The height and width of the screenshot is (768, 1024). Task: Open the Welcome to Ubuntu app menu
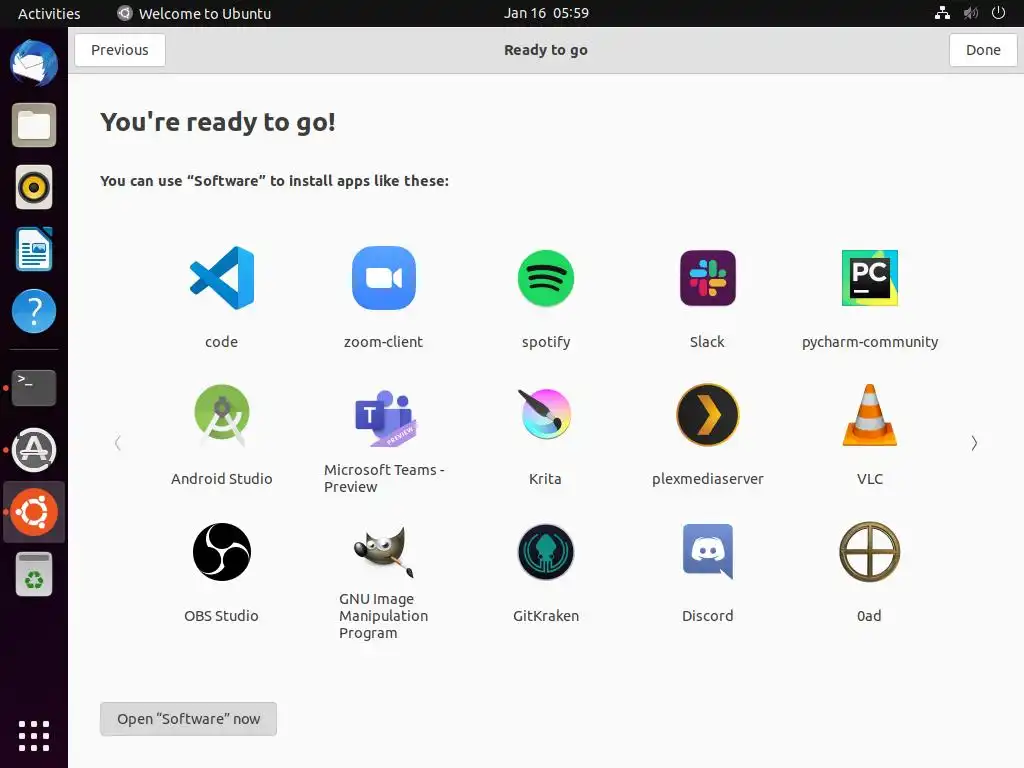tap(195, 13)
